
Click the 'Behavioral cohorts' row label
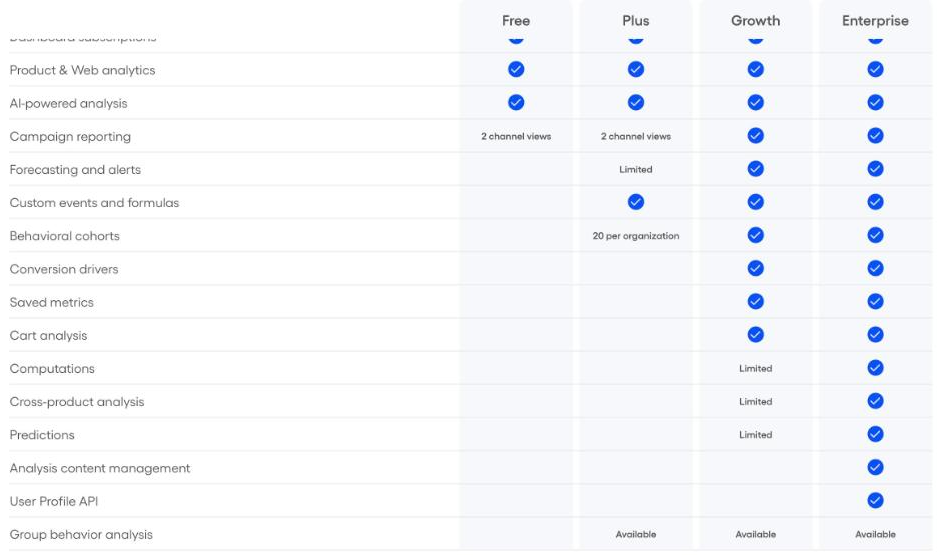tap(64, 236)
